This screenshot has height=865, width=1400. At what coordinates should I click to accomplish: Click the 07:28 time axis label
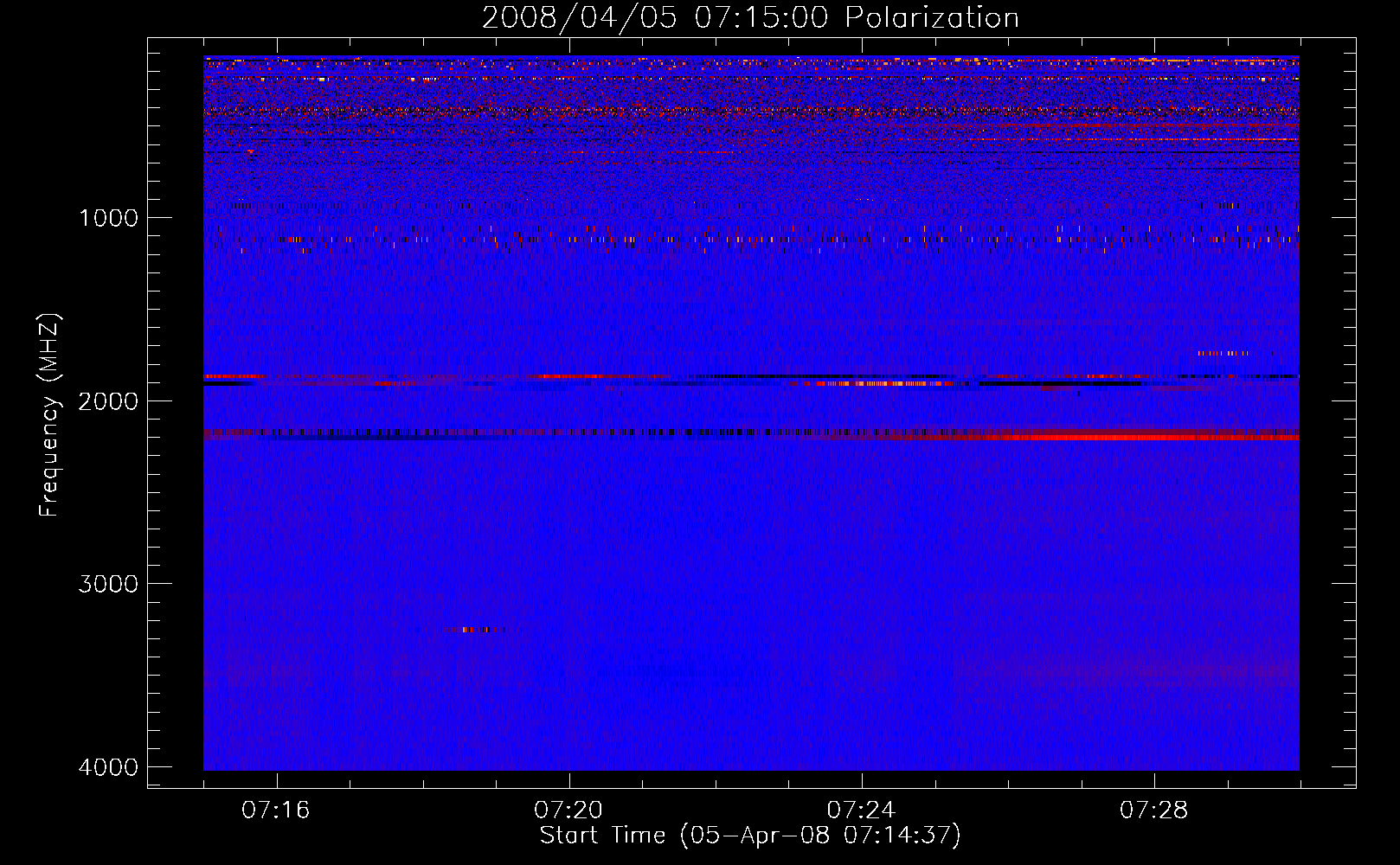click(1153, 811)
